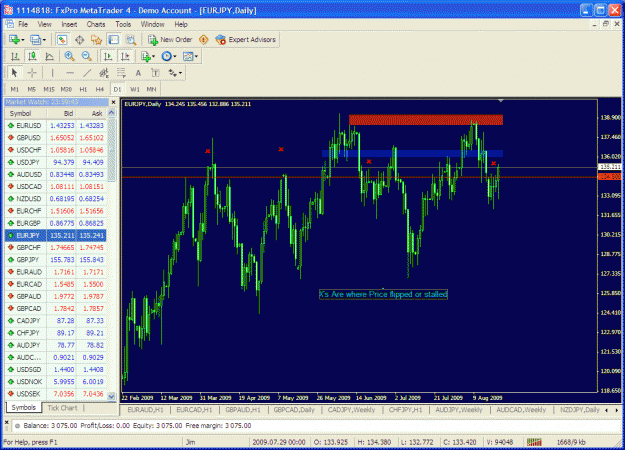625x450 pixels.
Task: Select the Crosshair tool
Action: tap(32, 73)
